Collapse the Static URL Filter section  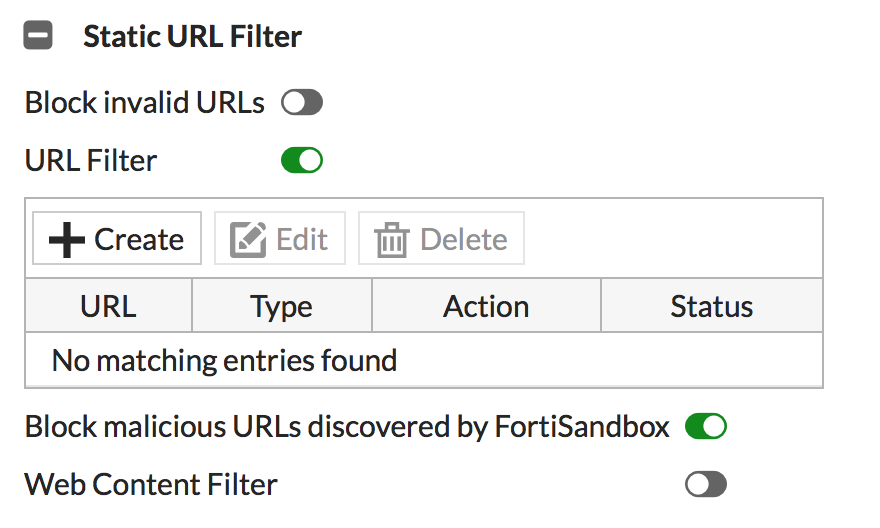(38, 35)
